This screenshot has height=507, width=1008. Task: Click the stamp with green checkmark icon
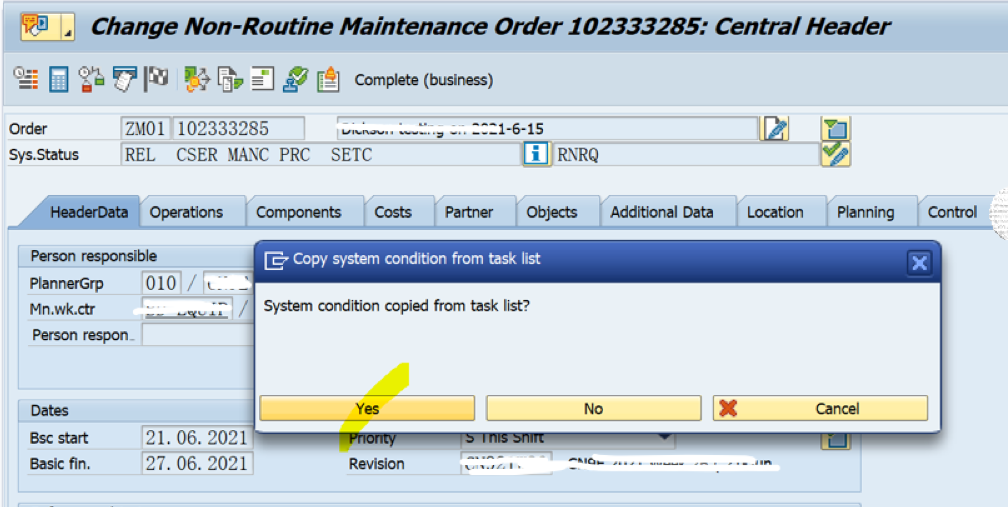pyautogui.click(x=296, y=79)
